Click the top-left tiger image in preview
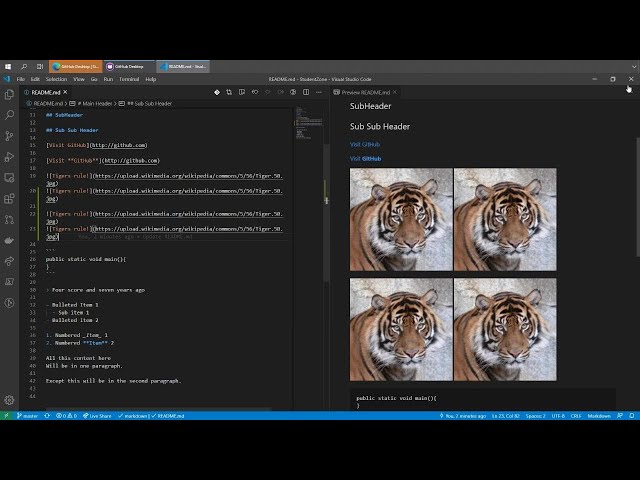This screenshot has height=480, width=640. [x=401, y=219]
